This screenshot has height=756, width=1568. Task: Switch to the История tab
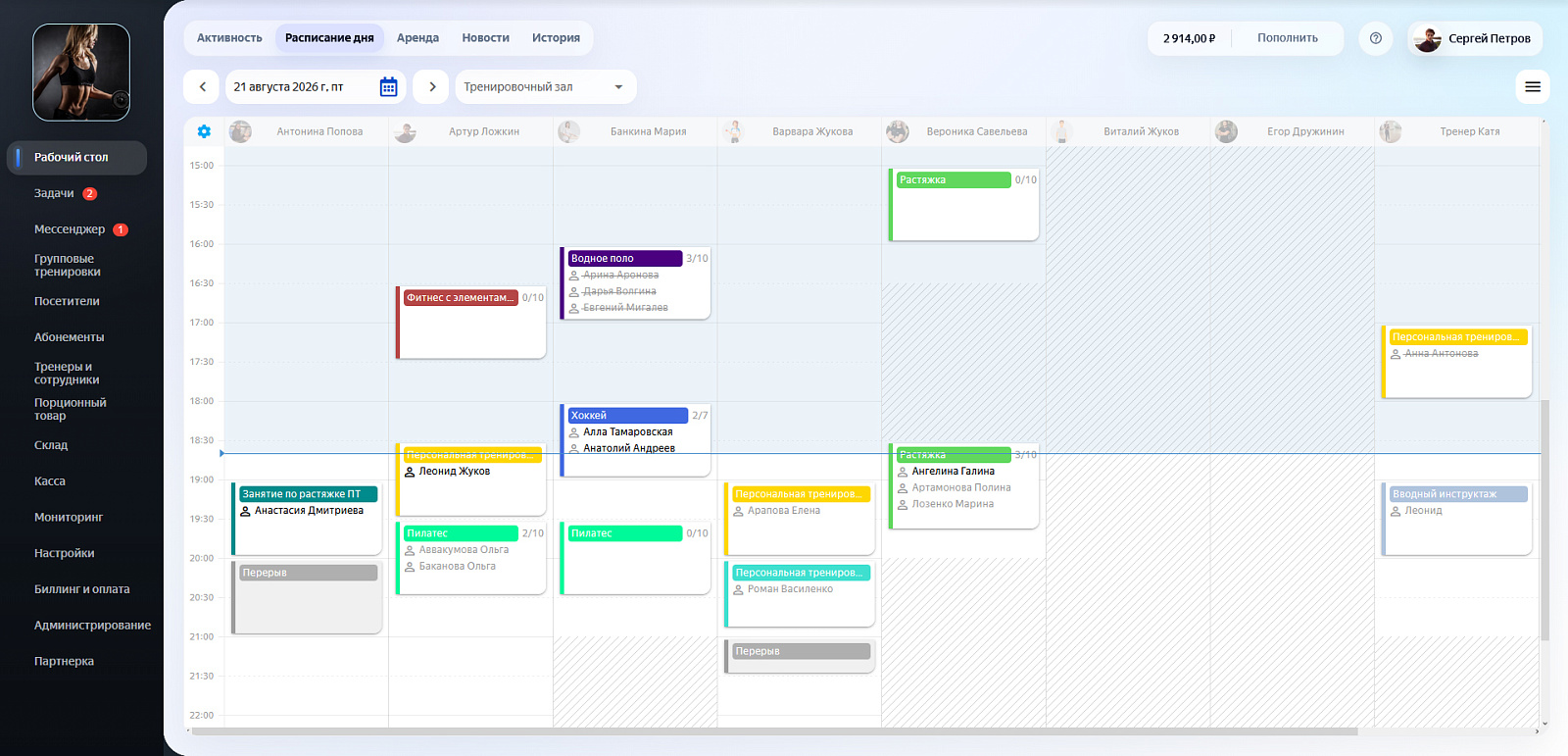(556, 38)
